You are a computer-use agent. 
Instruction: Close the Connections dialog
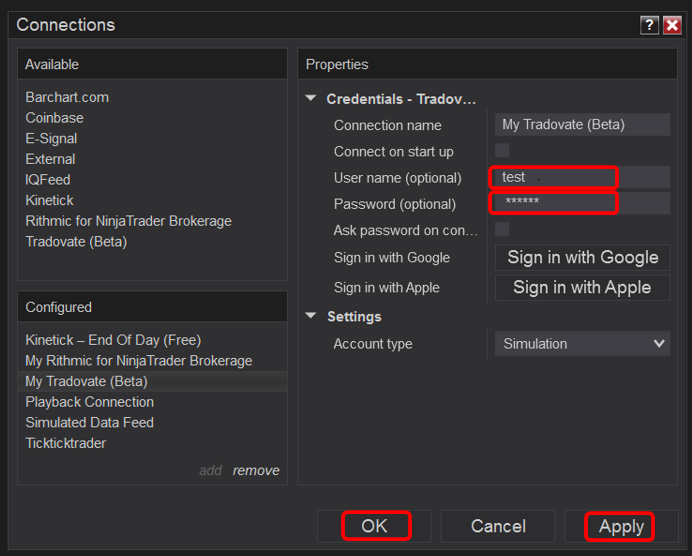coord(672,25)
